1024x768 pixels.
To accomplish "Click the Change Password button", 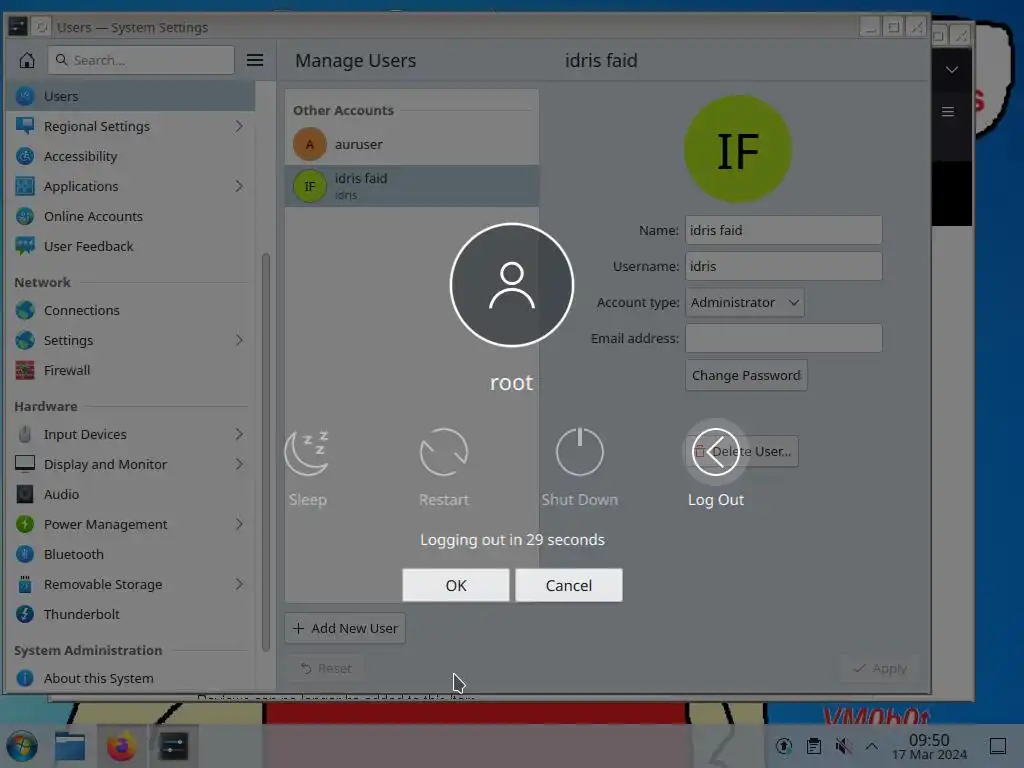I will (746, 376).
